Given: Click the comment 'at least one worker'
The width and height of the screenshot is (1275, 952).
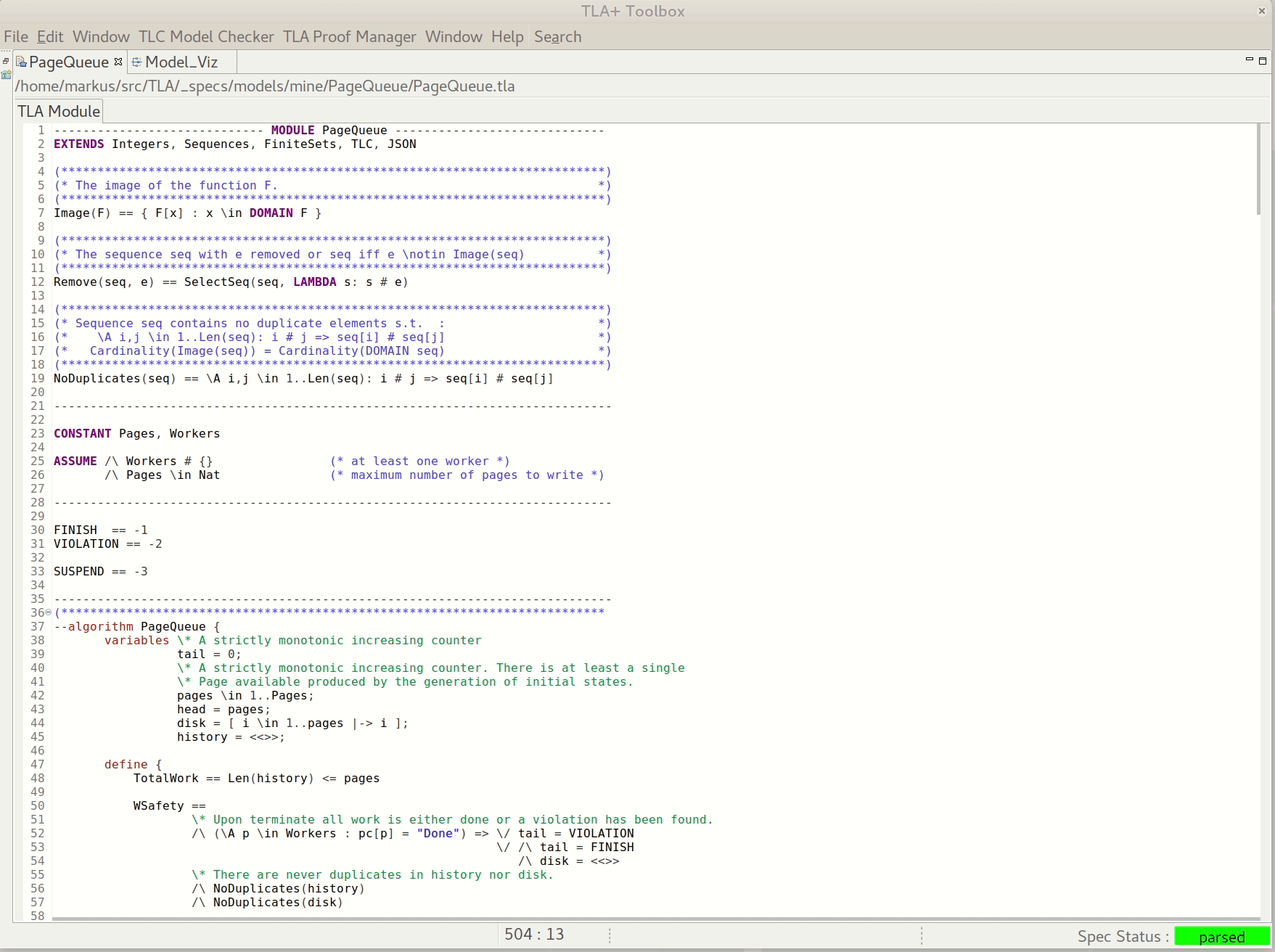Looking at the screenshot, I should click(419, 461).
